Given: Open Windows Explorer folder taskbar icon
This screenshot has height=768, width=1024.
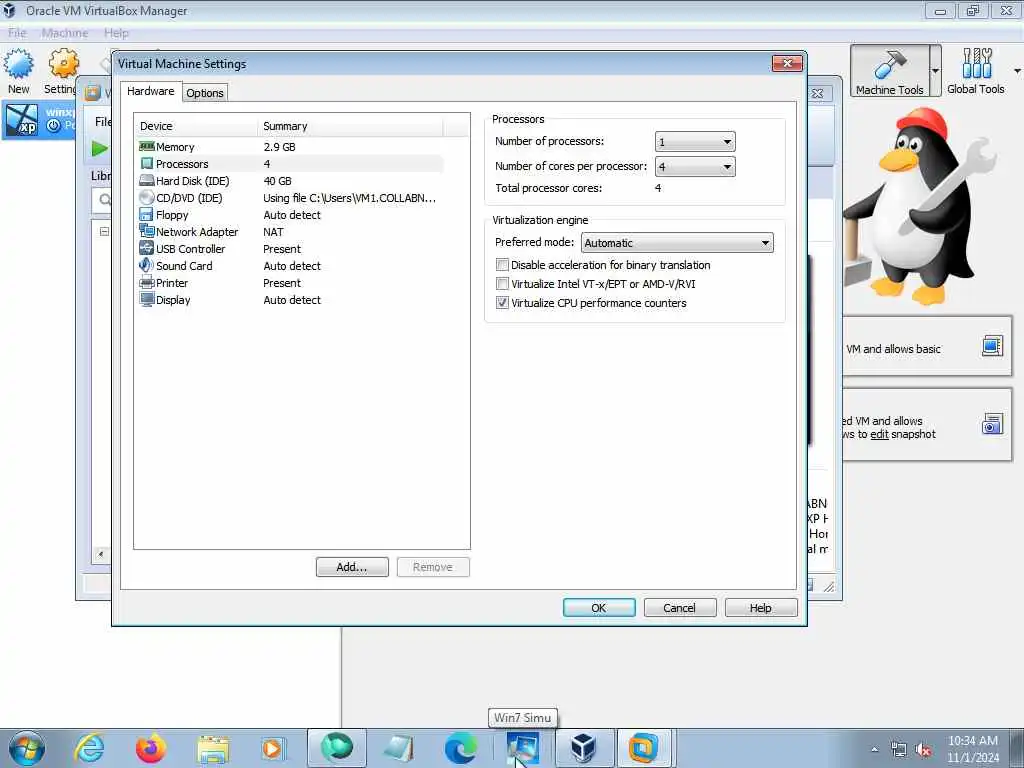Looking at the screenshot, I should 213,750.
